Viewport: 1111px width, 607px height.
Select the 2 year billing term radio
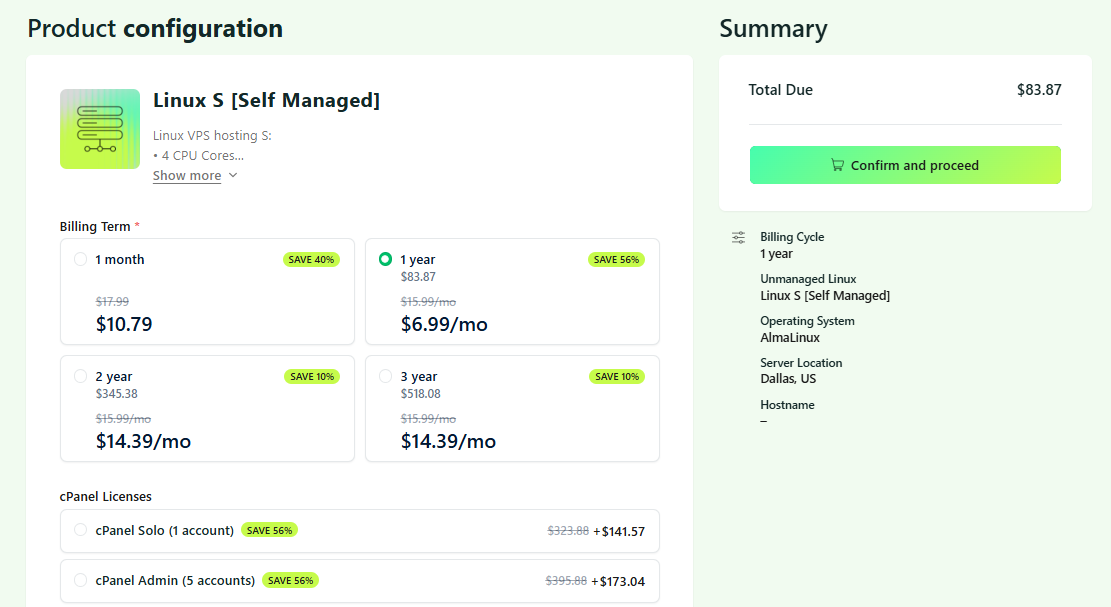[x=80, y=376]
